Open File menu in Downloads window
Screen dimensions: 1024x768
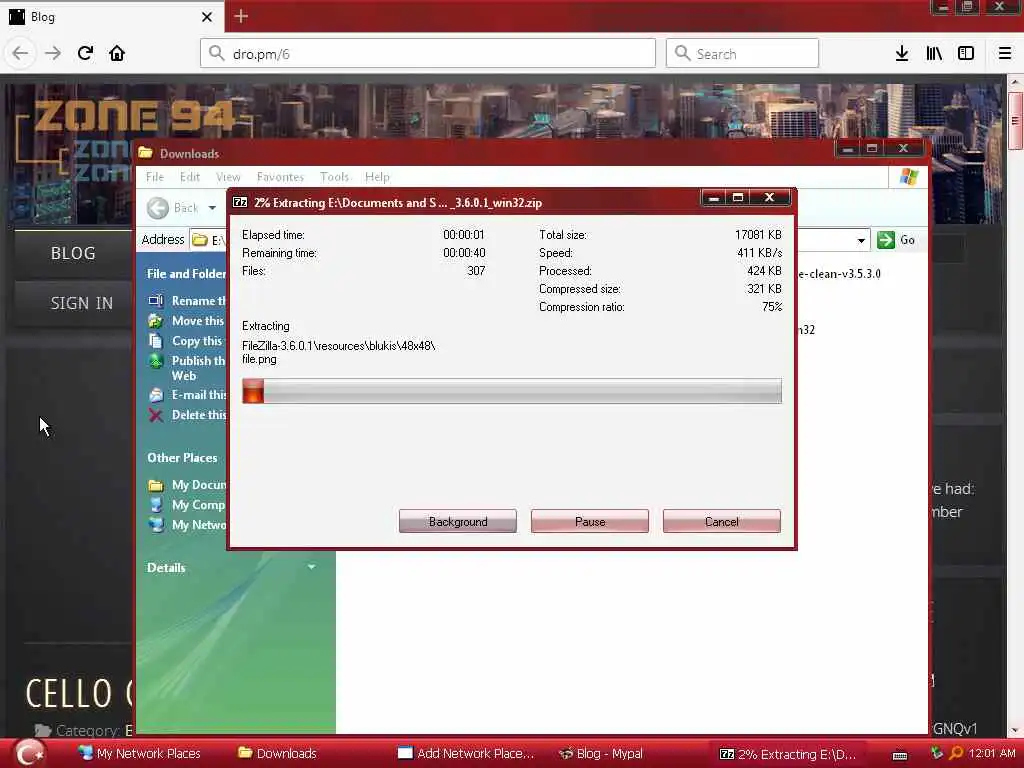point(155,177)
